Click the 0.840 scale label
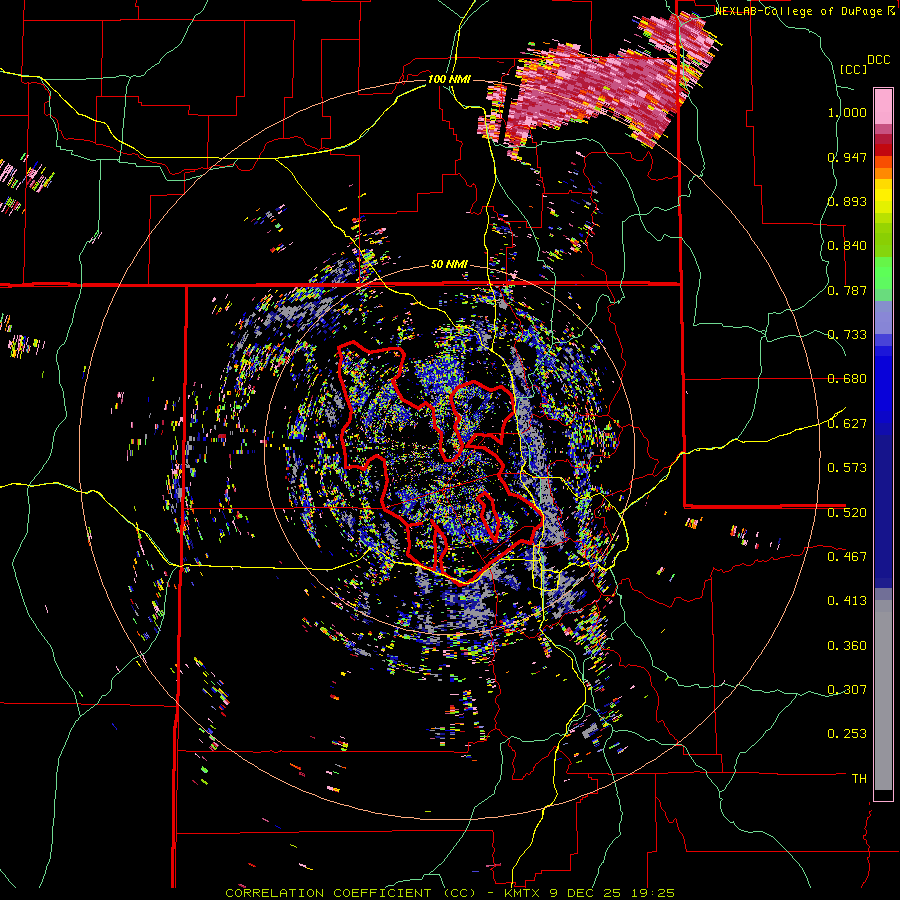 (x=847, y=246)
